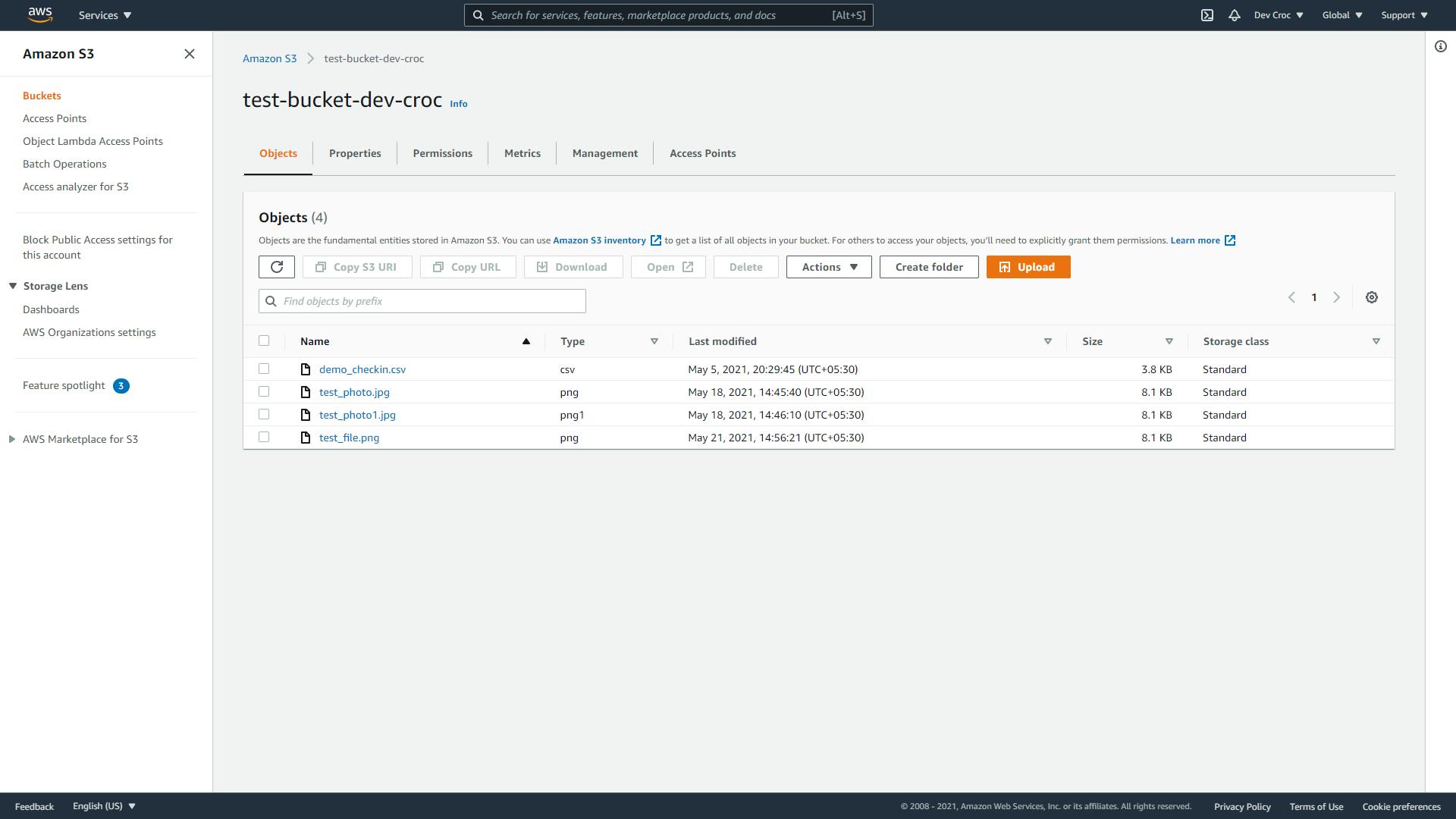
Task: Switch to the Permissions tab
Action: [x=443, y=153]
